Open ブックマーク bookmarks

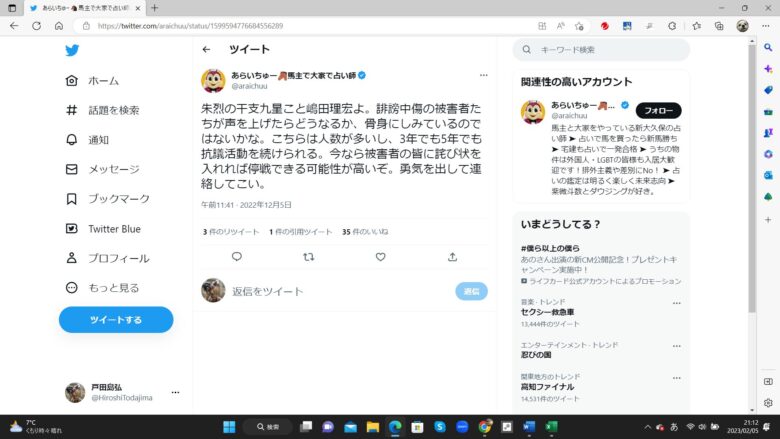[107, 199]
